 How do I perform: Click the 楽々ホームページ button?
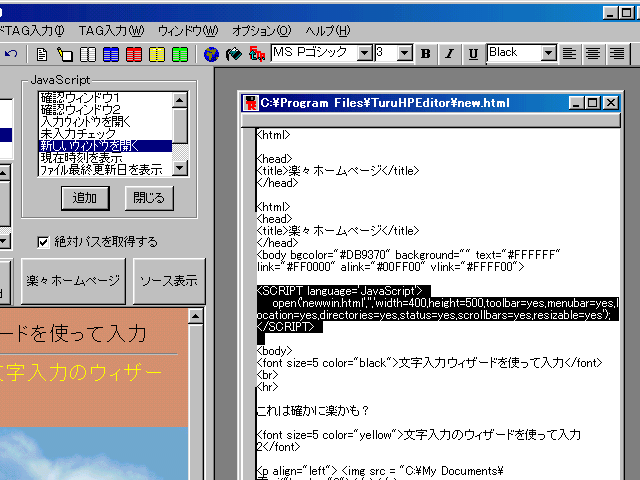pyautogui.click(x=73, y=281)
